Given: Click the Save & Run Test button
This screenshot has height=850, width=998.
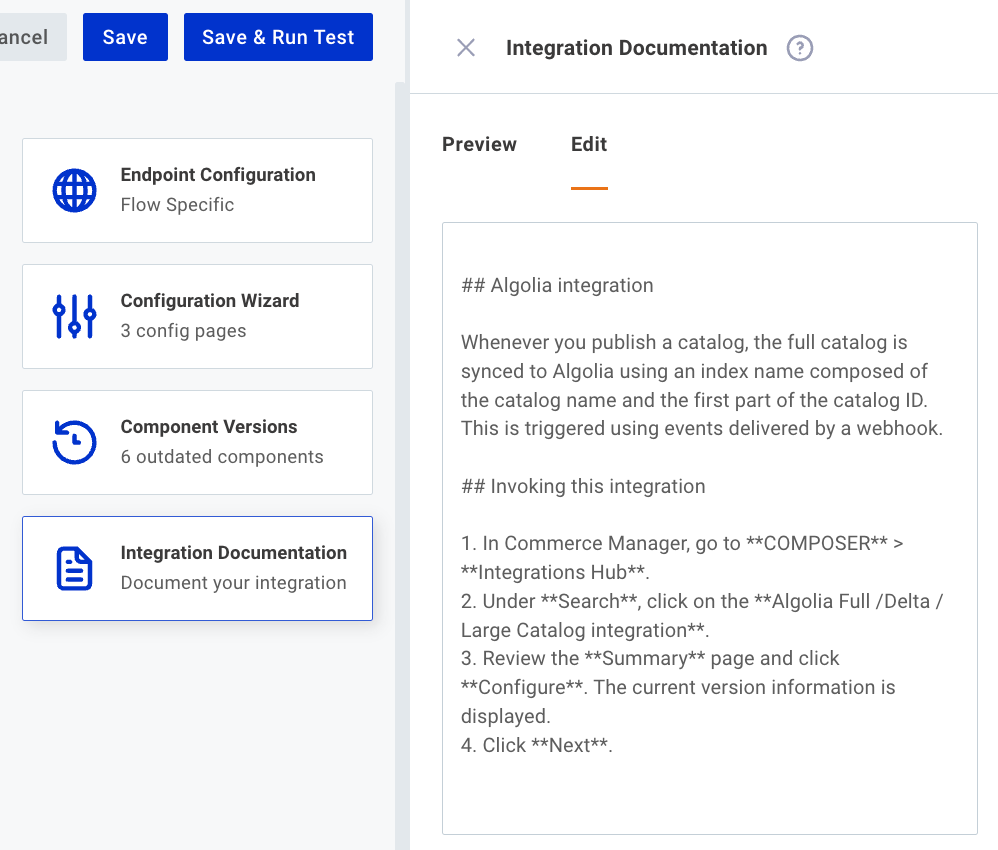Looking at the screenshot, I should (277, 36).
